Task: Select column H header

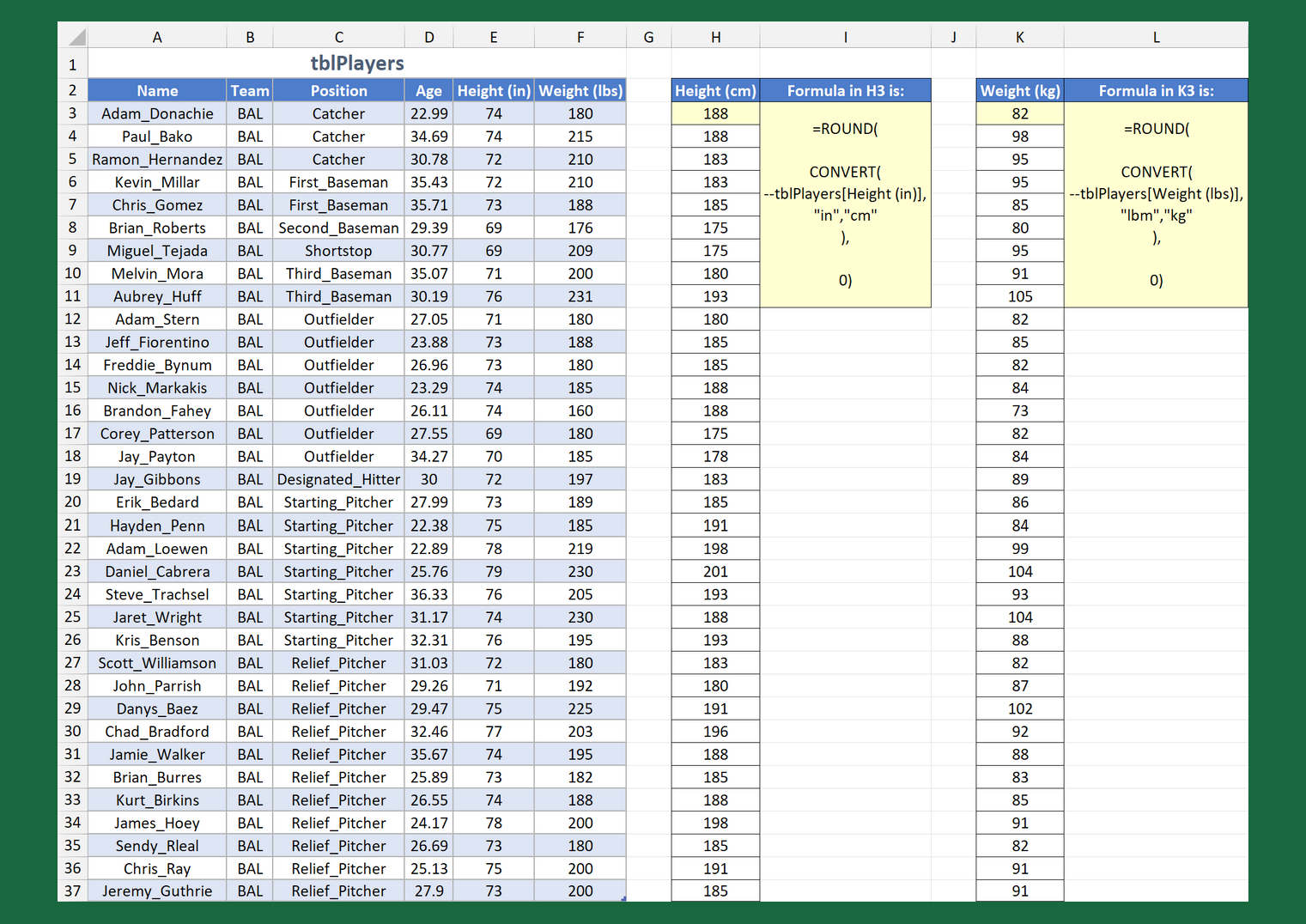Action: (715, 37)
